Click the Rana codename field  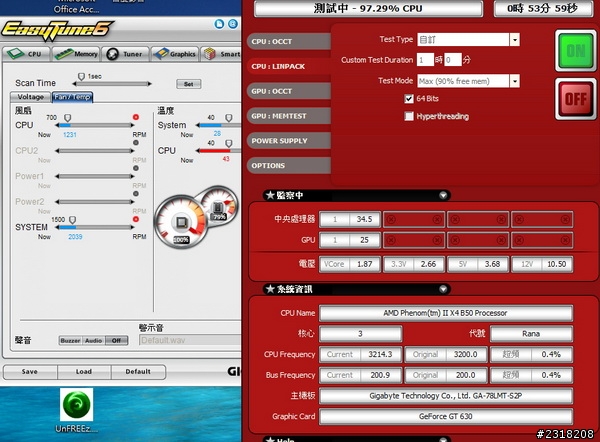(532, 334)
